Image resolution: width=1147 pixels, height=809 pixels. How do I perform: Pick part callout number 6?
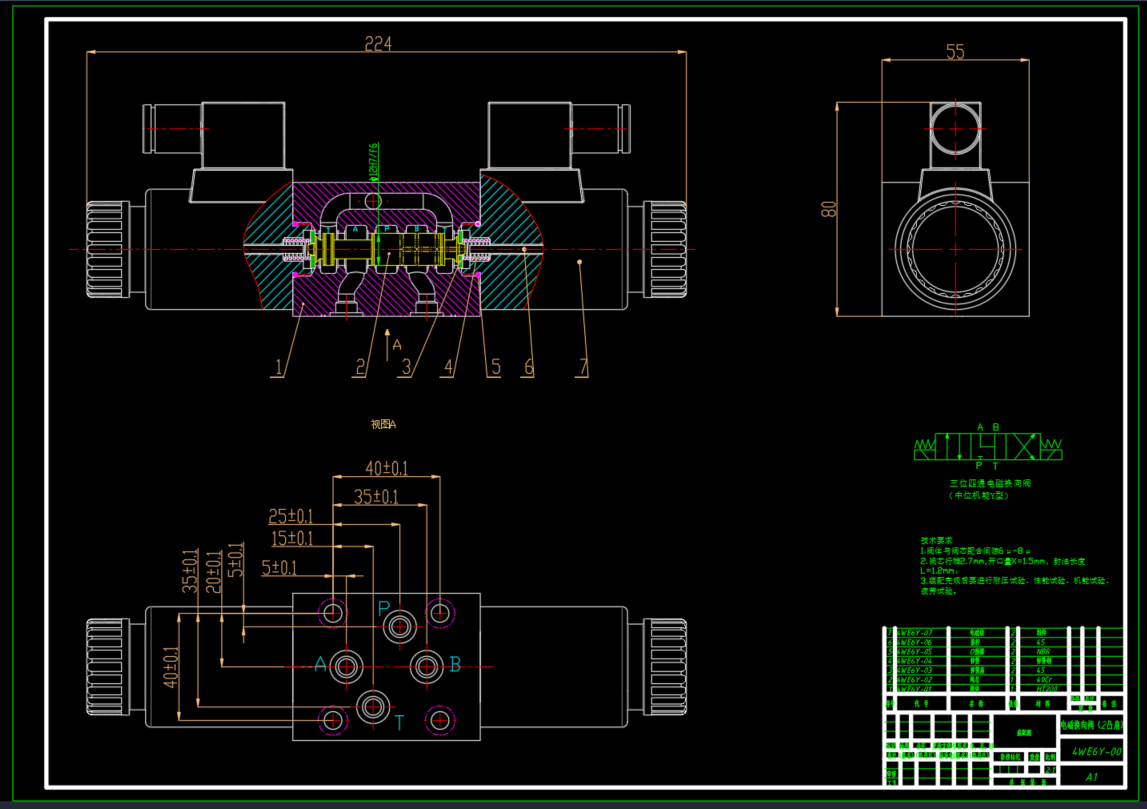pos(528,367)
